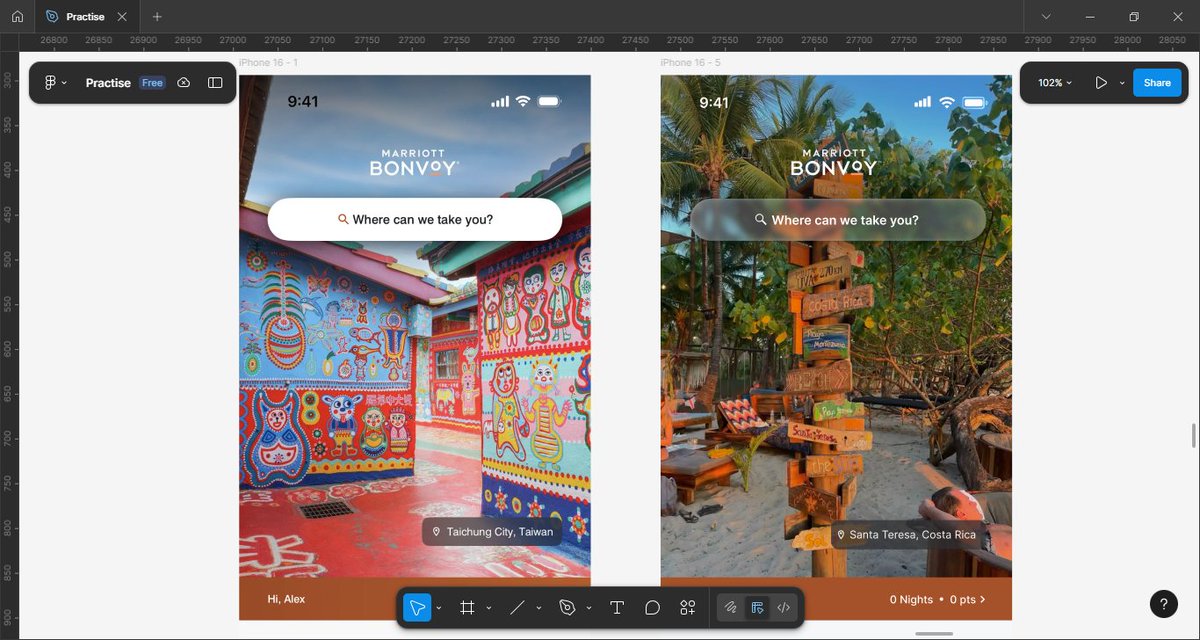Select the Comment tool
The height and width of the screenshot is (640, 1200).
[x=652, y=607]
